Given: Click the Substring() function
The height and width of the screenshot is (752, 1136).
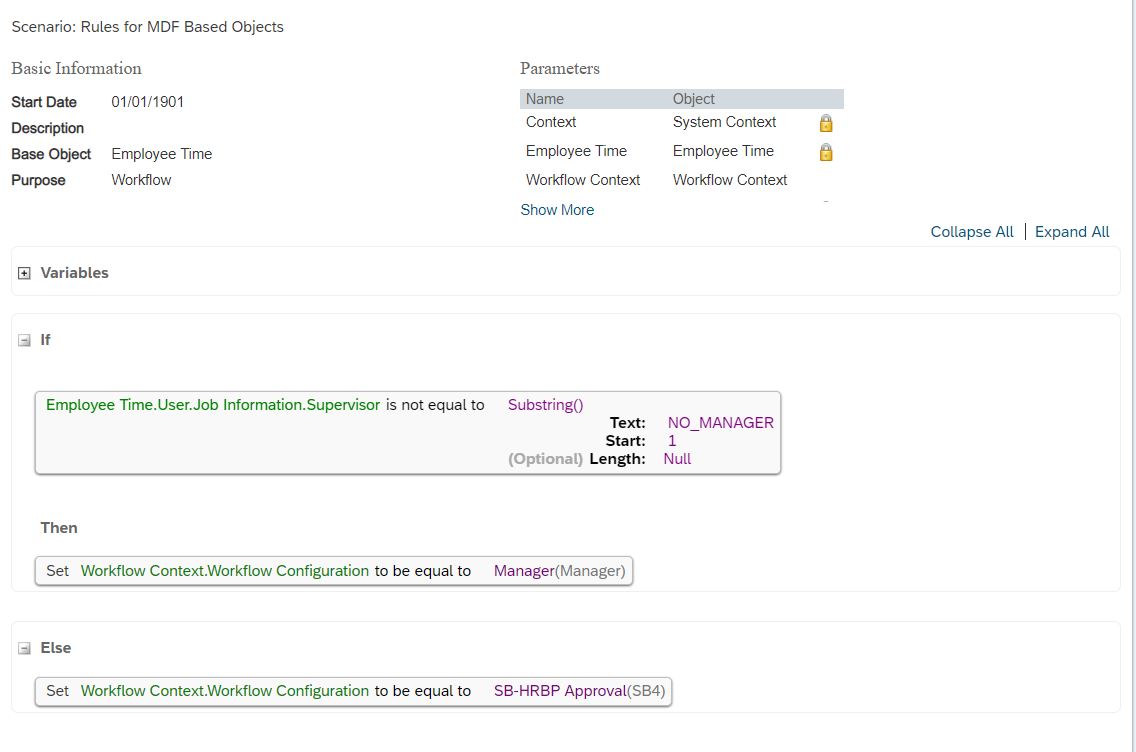Looking at the screenshot, I should pyautogui.click(x=546, y=405).
